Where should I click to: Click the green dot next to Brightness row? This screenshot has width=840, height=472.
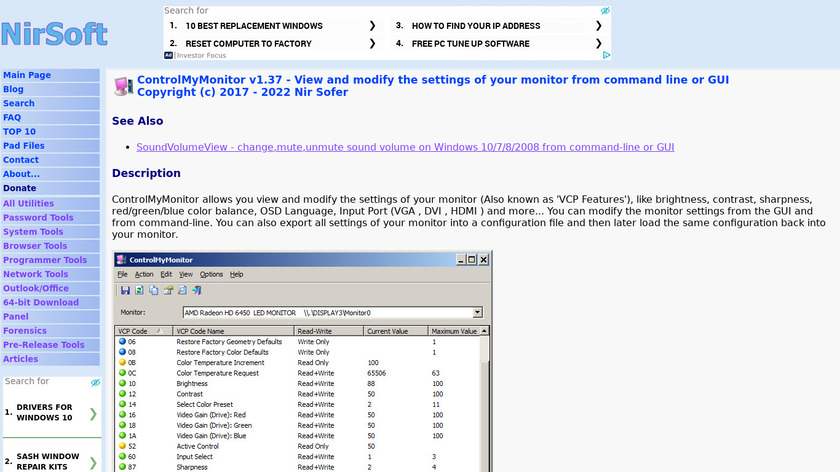(122, 383)
